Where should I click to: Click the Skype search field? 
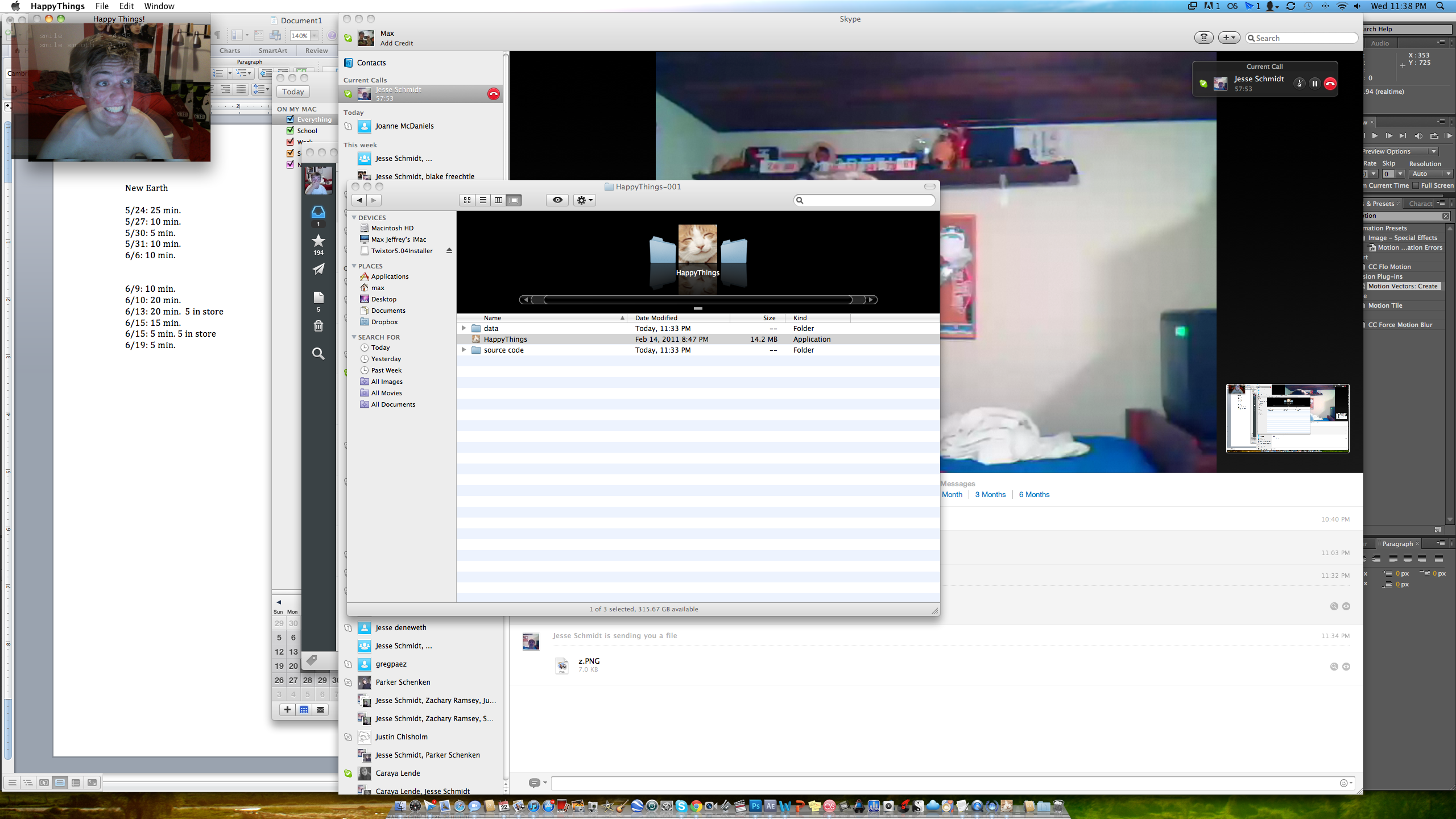pyautogui.click(x=1301, y=38)
